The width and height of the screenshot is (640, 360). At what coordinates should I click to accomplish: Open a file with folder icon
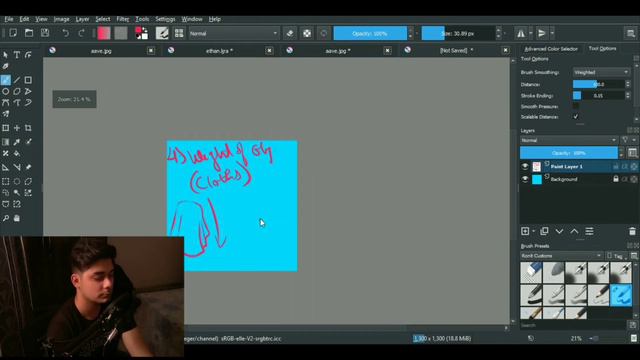(29, 33)
